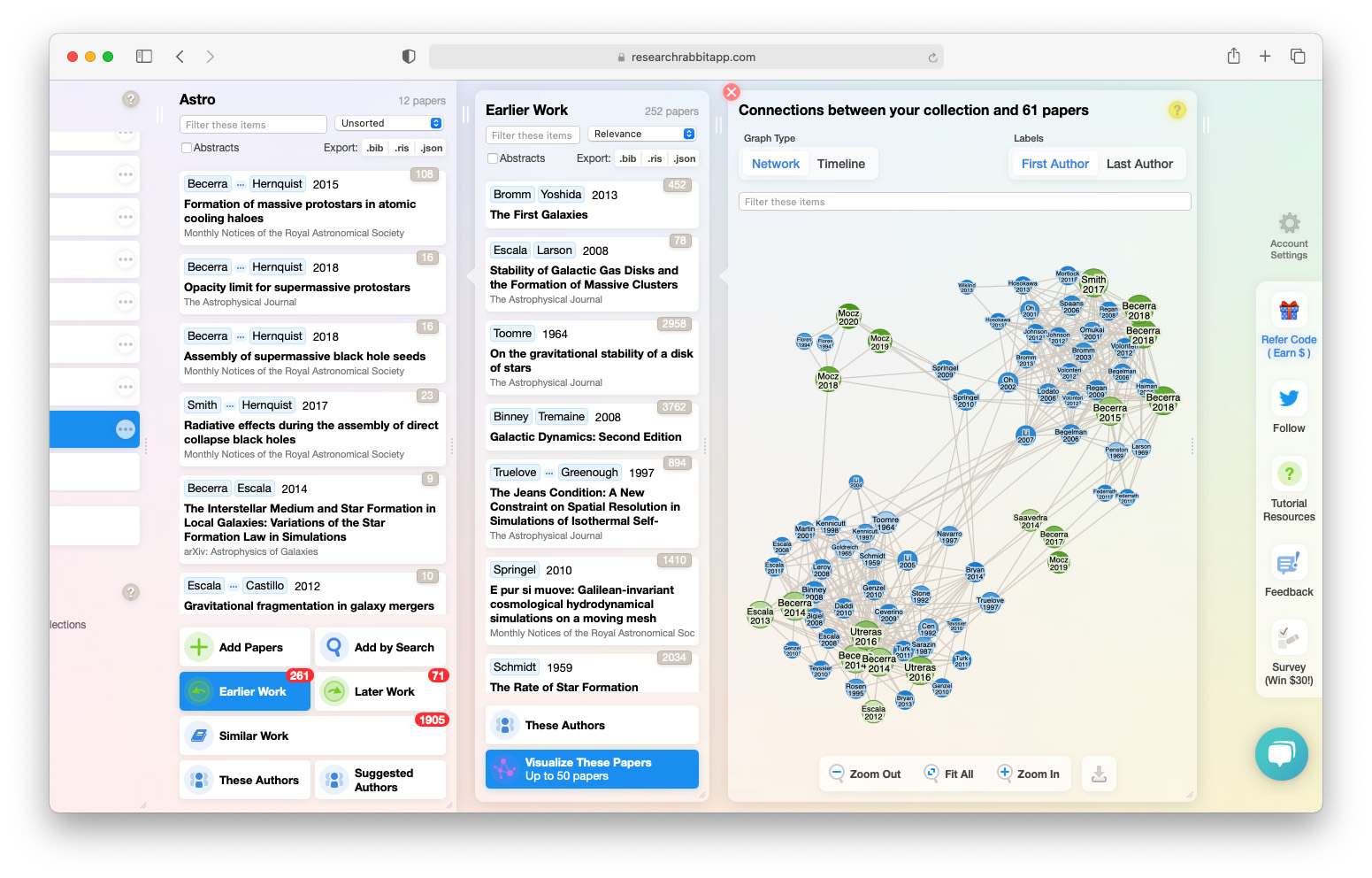Click the Smith 2017 graph node
1372x878 pixels.
1094,283
